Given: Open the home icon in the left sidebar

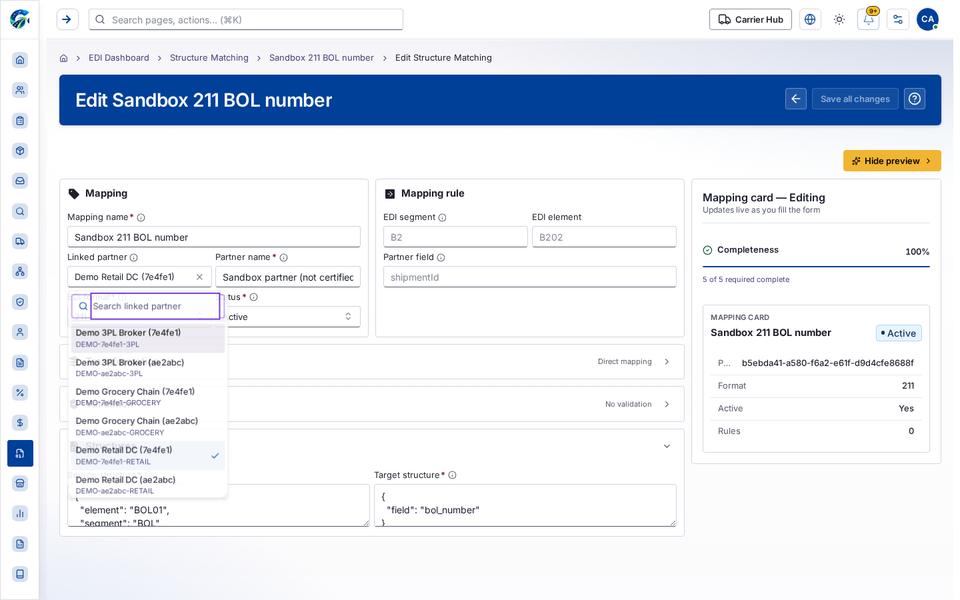Looking at the screenshot, I should tap(20, 60).
